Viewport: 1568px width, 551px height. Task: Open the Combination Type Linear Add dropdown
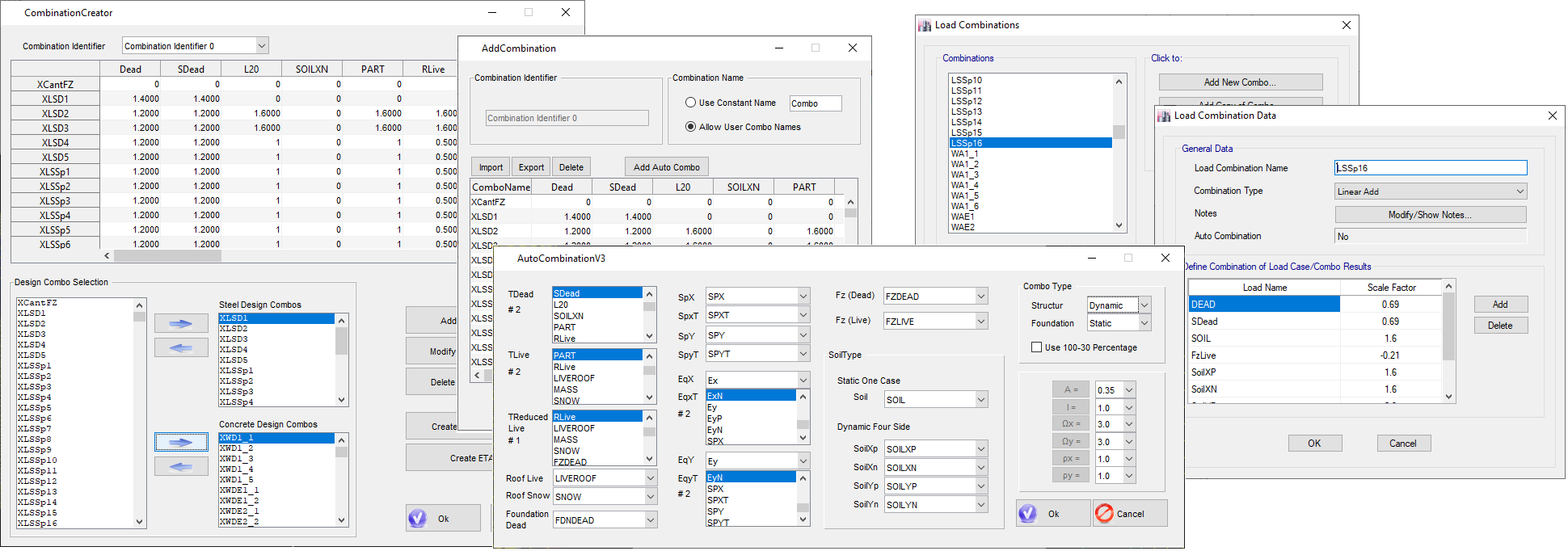[1430, 191]
